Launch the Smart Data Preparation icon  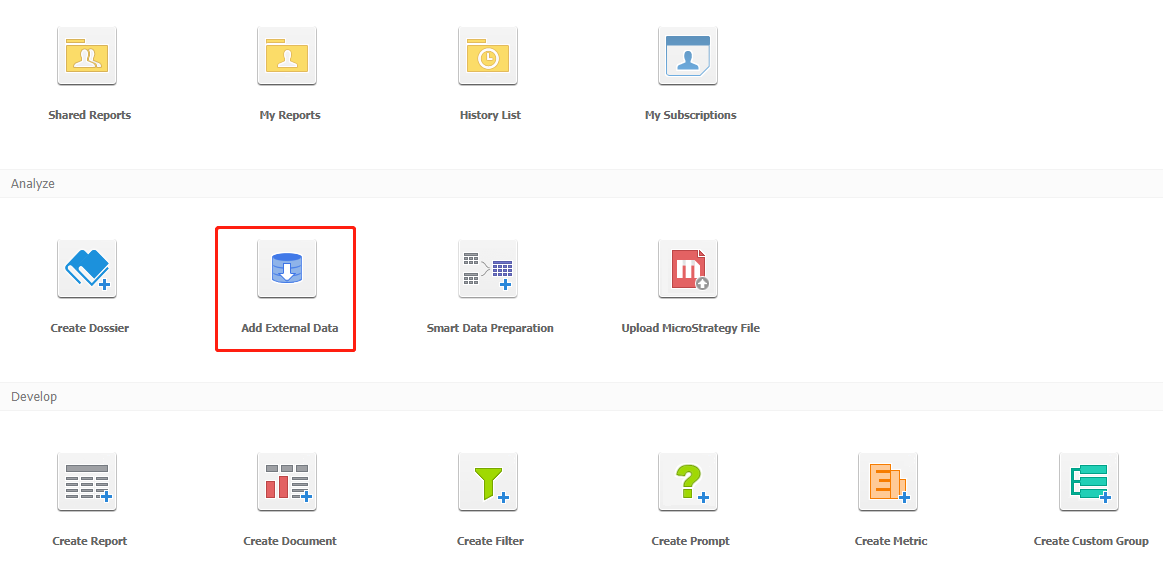click(488, 269)
